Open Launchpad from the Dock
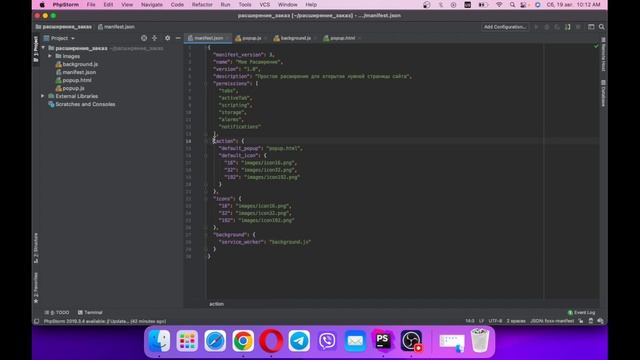Screen dimensions: 640x360 coord(187,340)
